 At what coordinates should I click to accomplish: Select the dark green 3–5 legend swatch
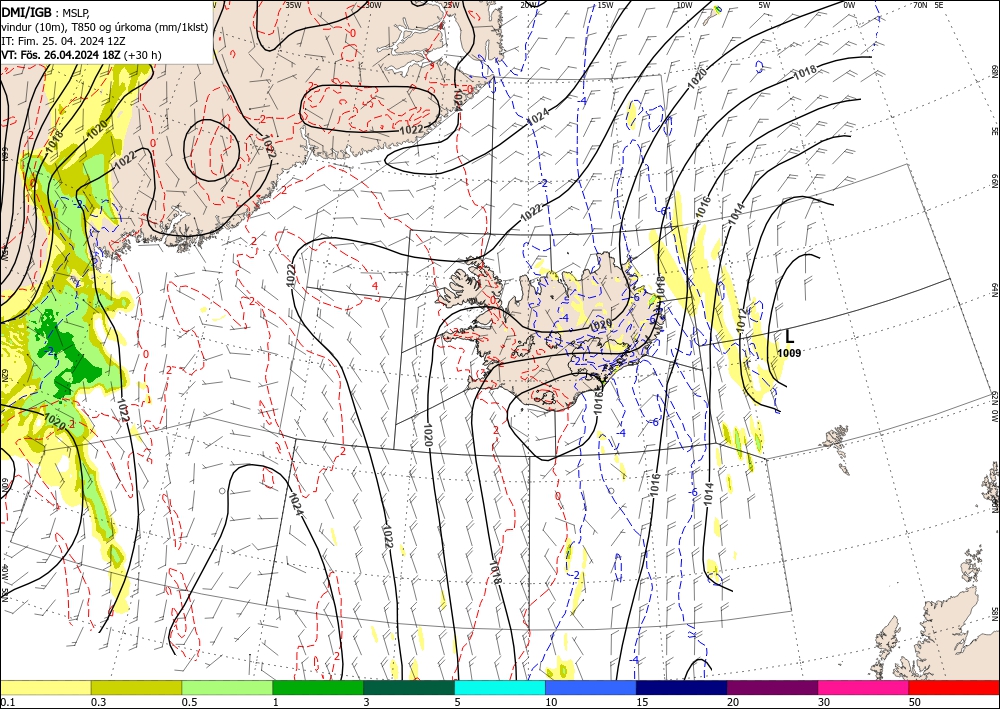409,687
